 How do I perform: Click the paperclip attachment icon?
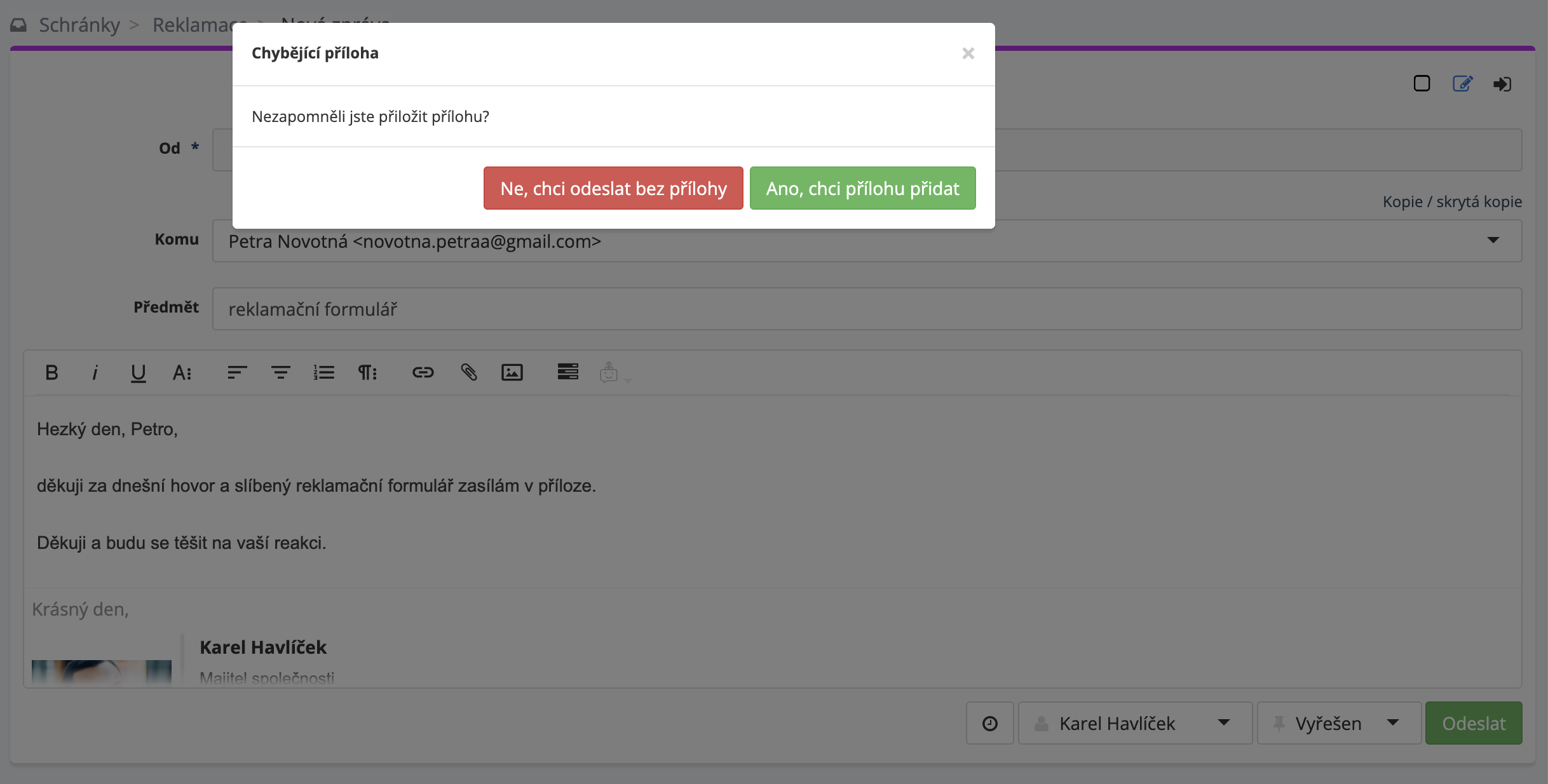coord(468,372)
